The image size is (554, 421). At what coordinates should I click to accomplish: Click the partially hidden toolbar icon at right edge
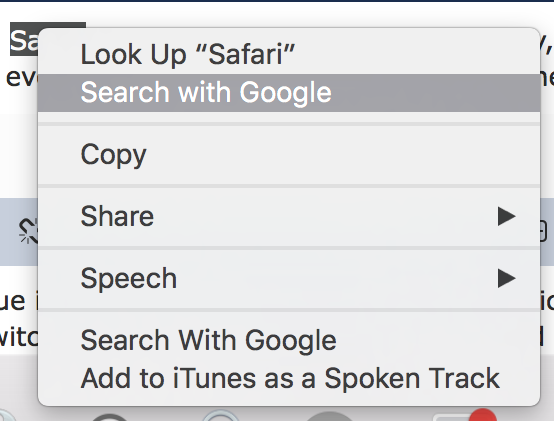pyautogui.click(x=543, y=232)
